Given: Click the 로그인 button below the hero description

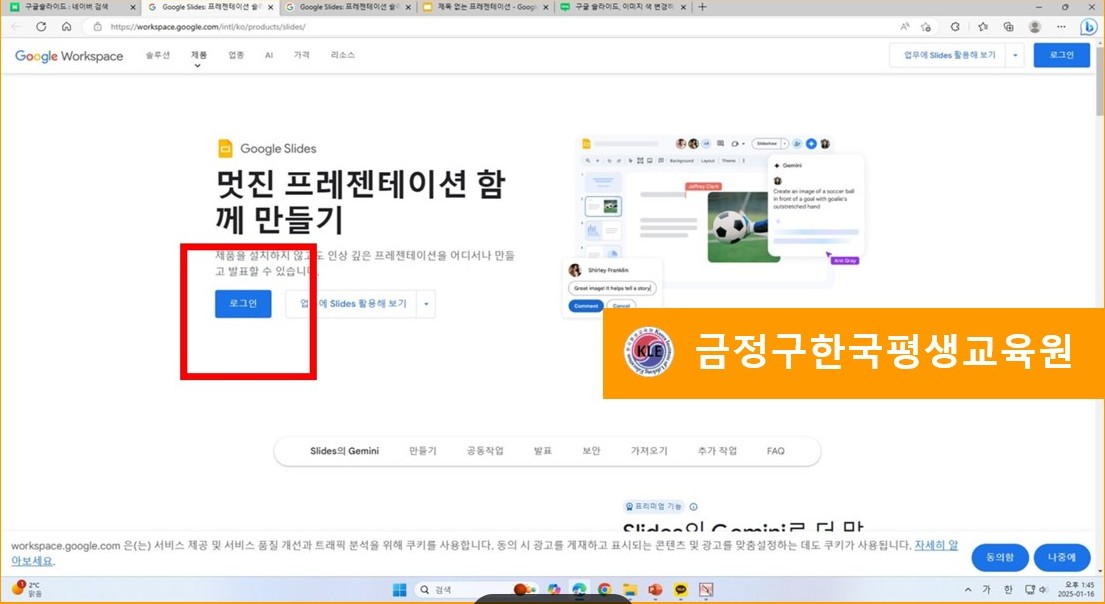Looking at the screenshot, I should (x=243, y=304).
